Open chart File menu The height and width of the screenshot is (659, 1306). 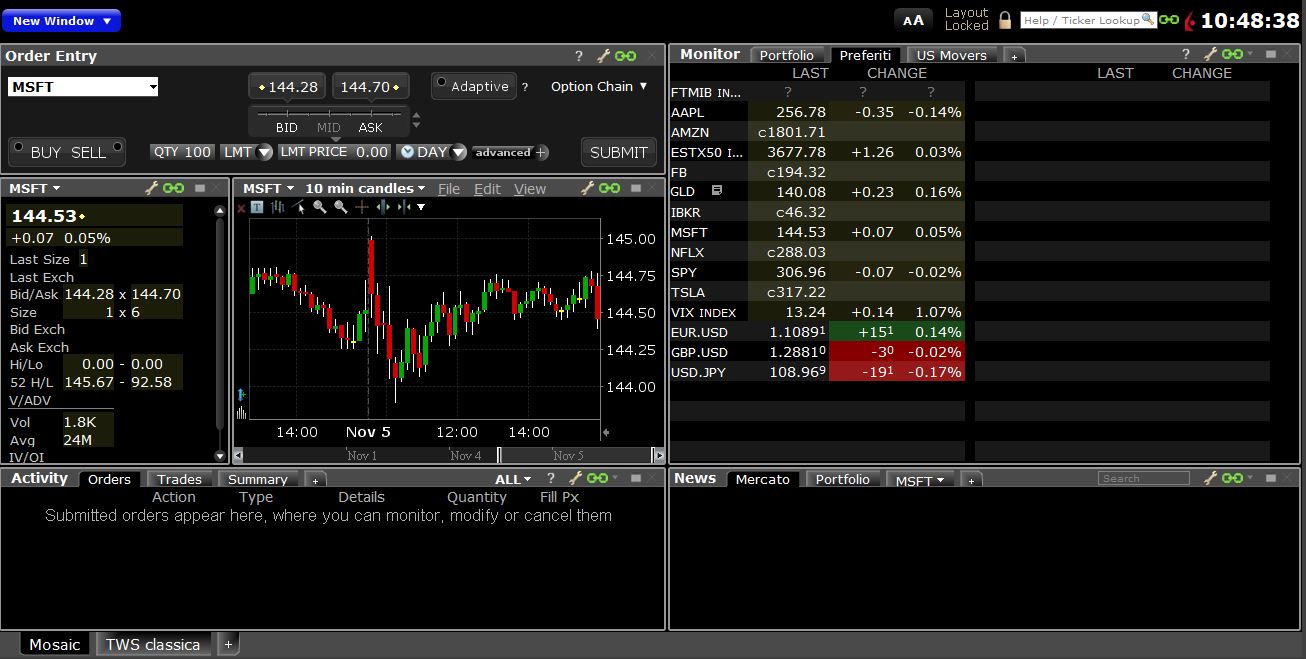click(449, 189)
